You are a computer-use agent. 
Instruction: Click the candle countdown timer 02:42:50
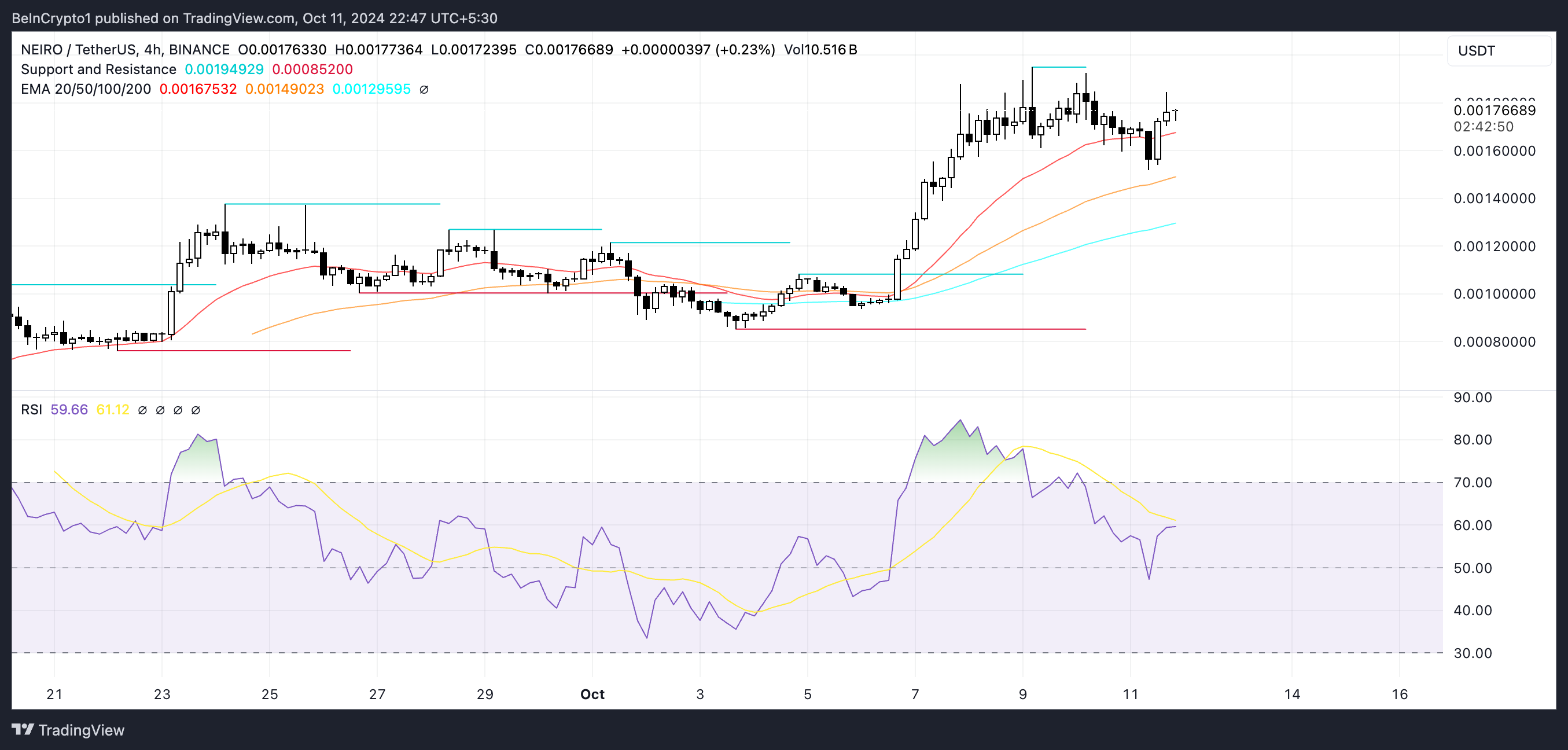[x=1483, y=127]
